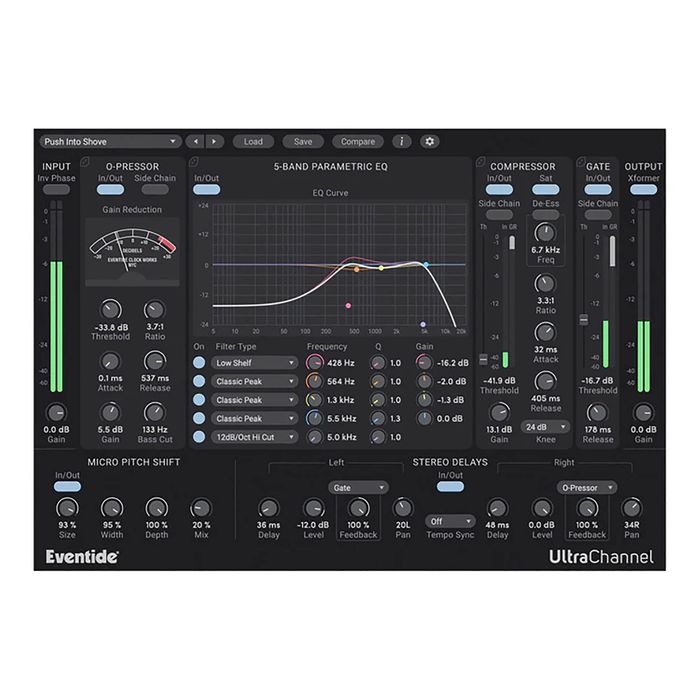Toggle the Inv Phase switch on Input
The image size is (700, 700).
[56, 190]
